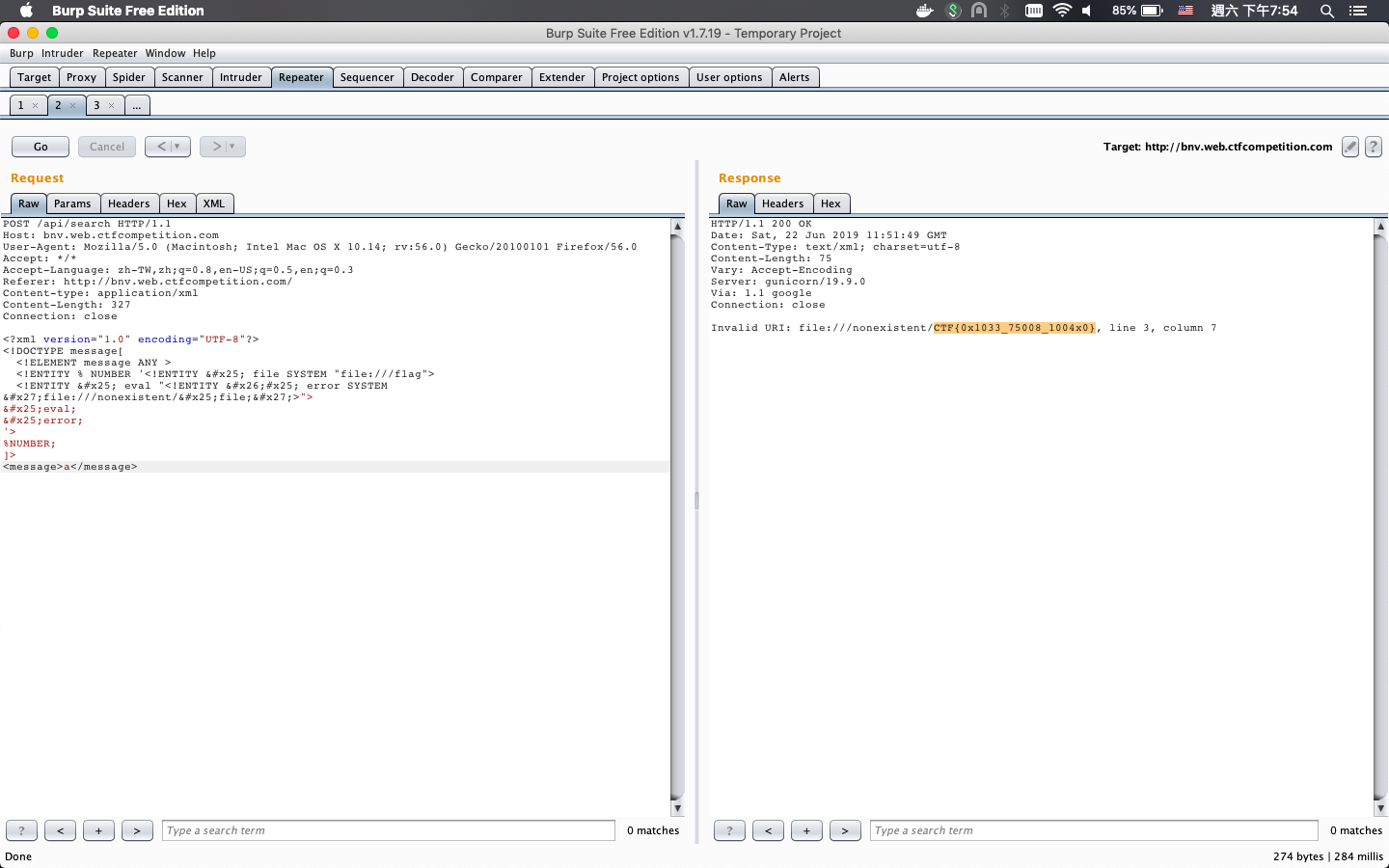Close Repeater tab 1

pos(36,106)
